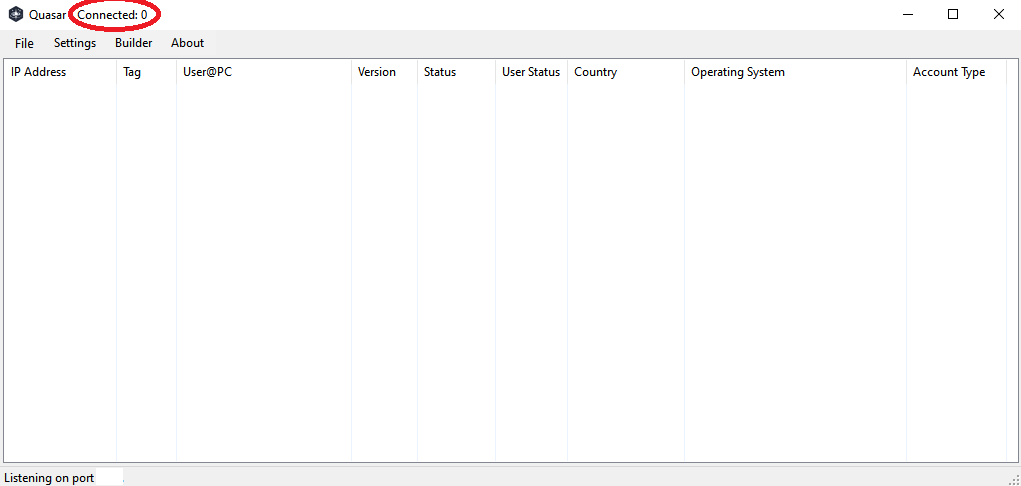Viewport: 1021px width, 486px height.
Task: Close the Quasar window
Action: (x=998, y=14)
